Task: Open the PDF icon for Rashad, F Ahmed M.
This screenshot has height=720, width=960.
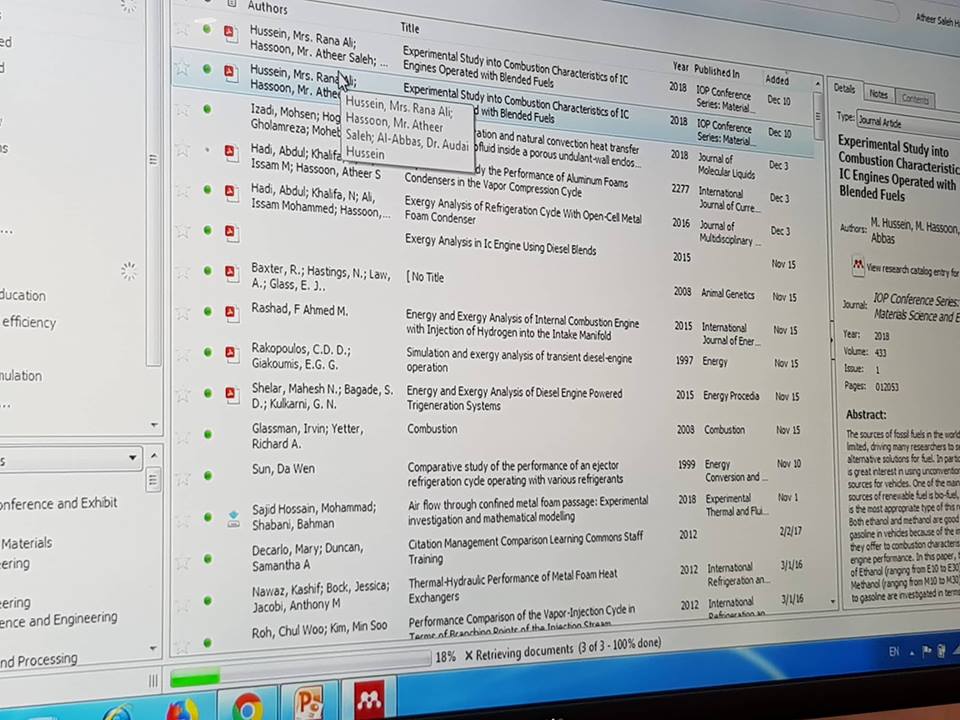Action: click(x=231, y=313)
